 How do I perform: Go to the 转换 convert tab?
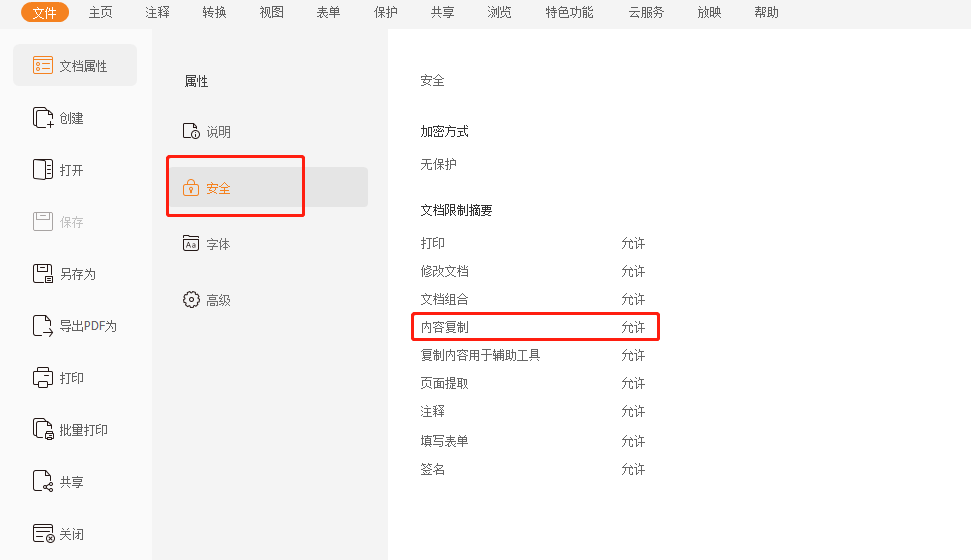tap(214, 12)
